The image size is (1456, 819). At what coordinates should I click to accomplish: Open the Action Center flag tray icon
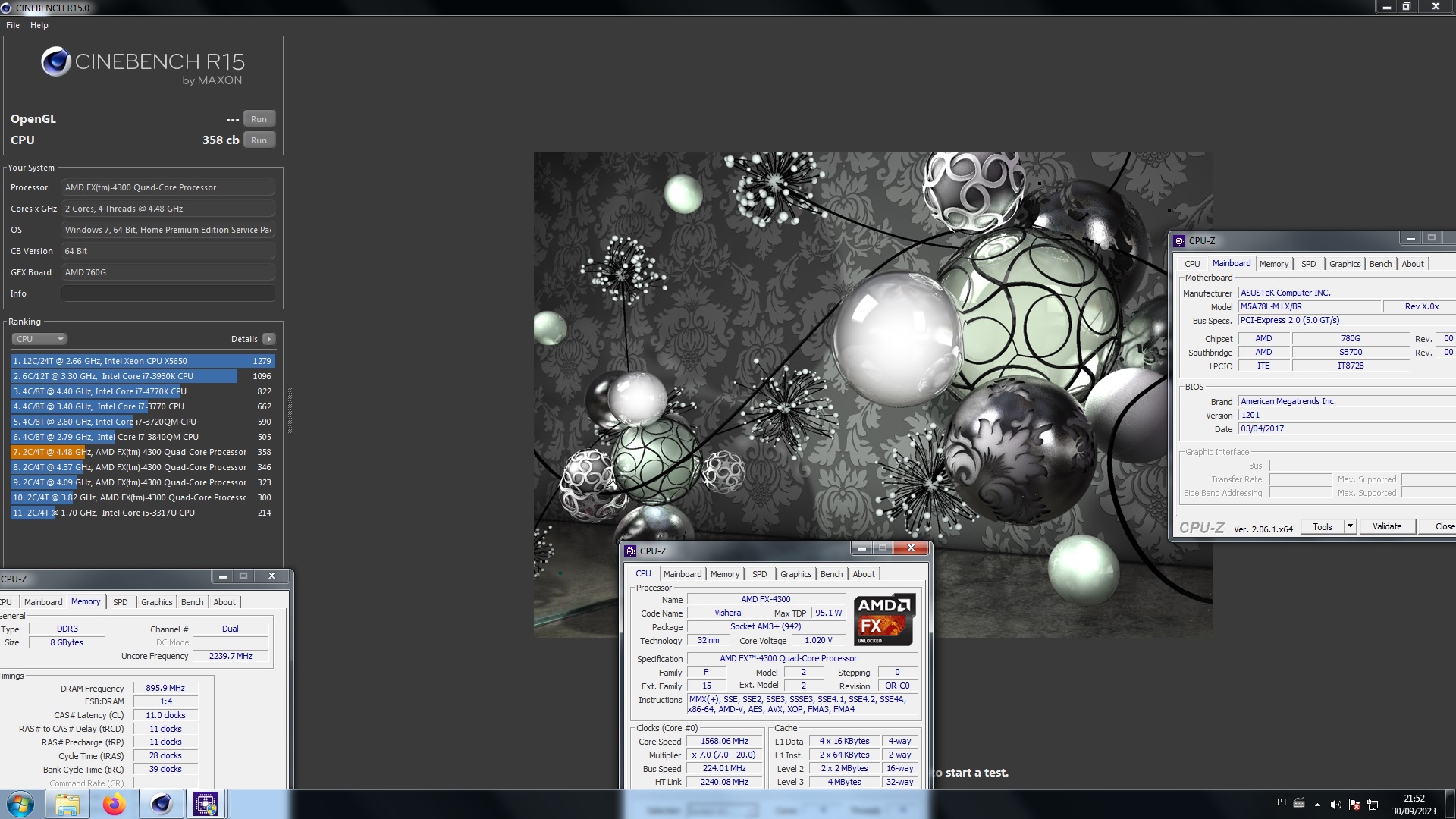[1354, 805]
